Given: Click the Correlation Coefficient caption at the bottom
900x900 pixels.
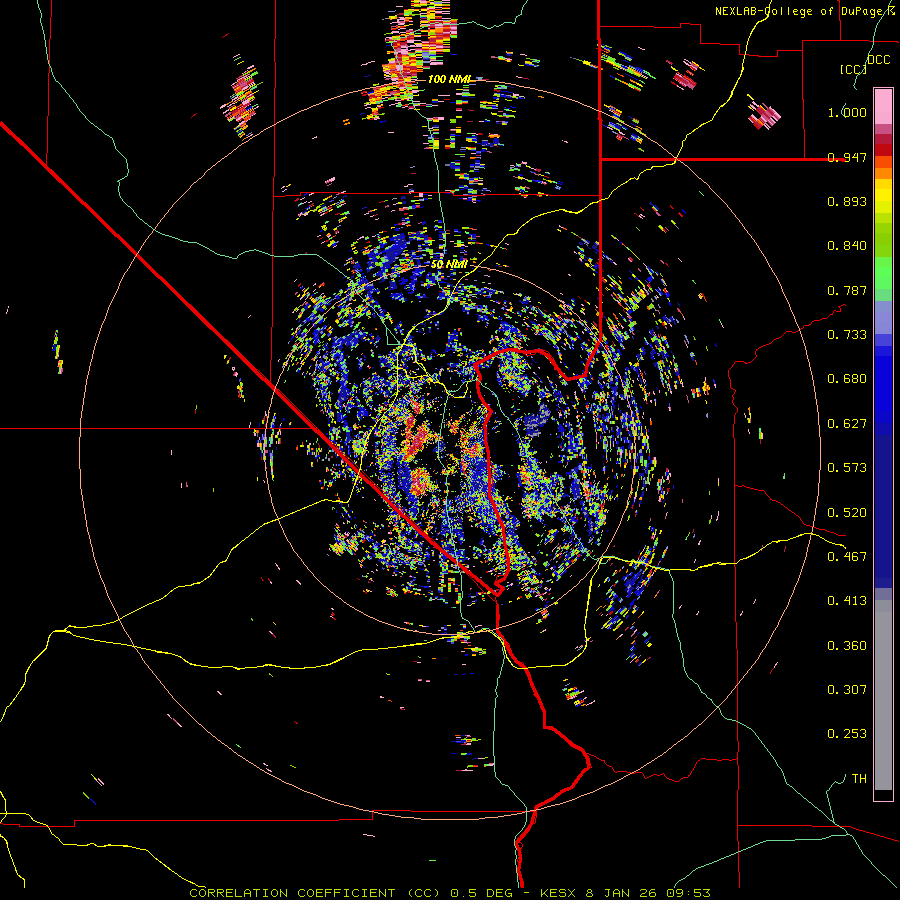Looking at the screenshot, I should point(450,893).
